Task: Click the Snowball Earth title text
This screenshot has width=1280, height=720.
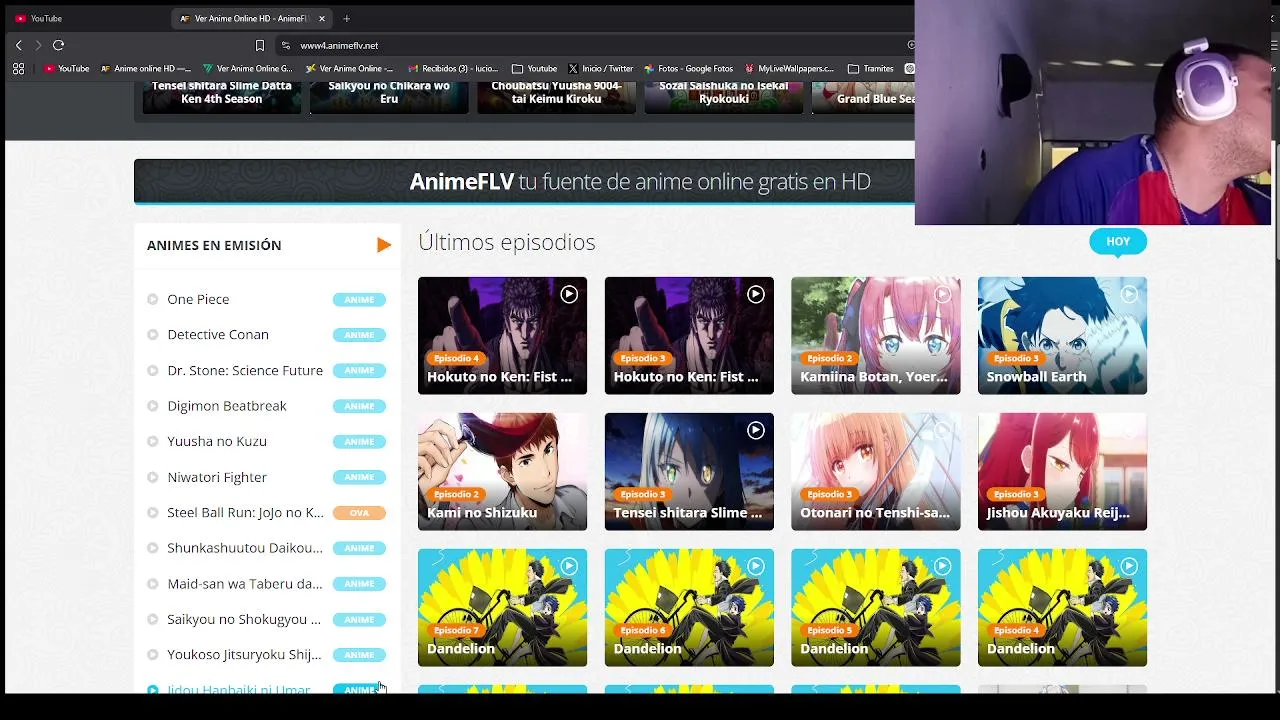Action: pyautogui.click(x=1036, y=377)
